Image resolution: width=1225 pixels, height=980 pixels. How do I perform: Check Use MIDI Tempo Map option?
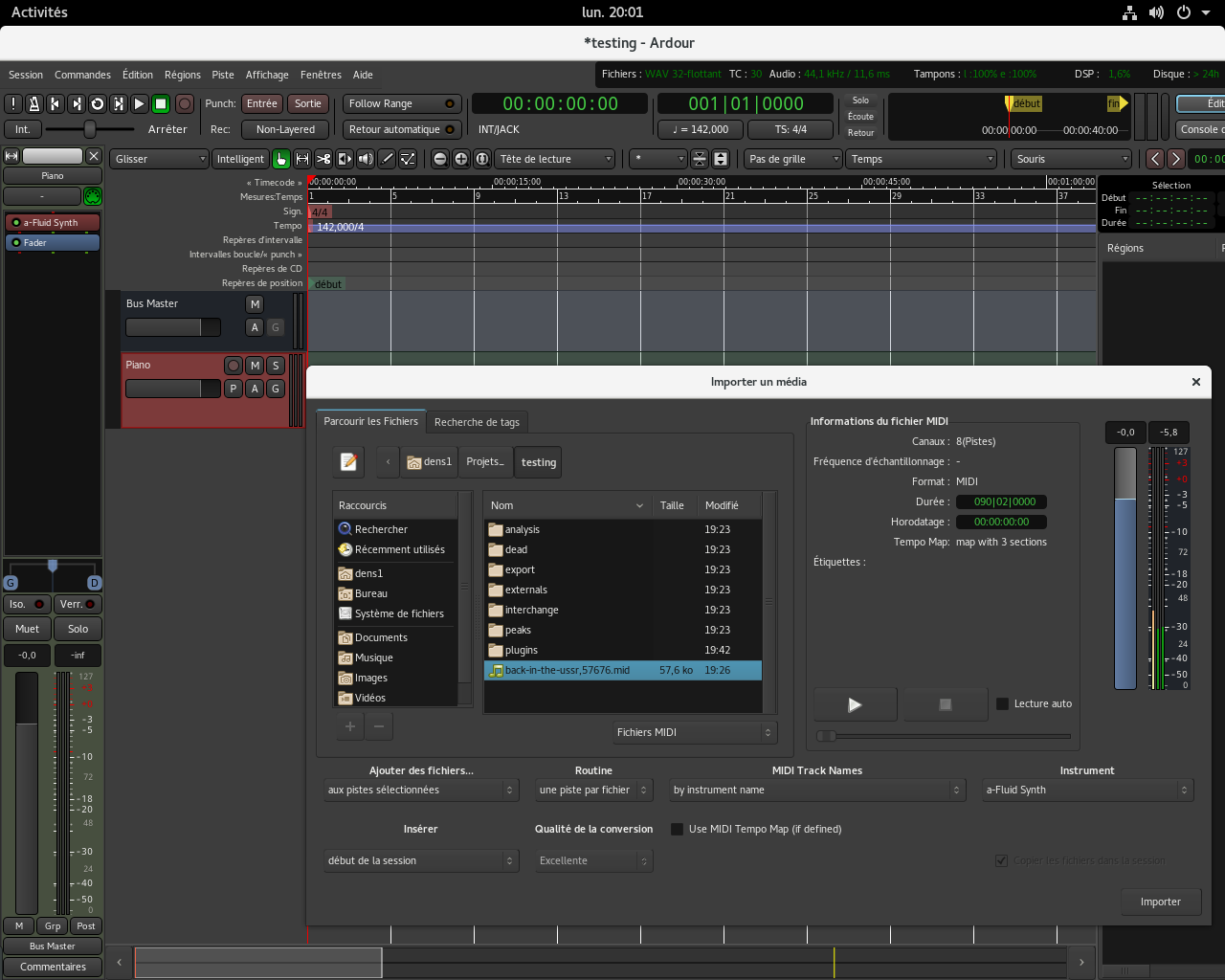point(678,829)
